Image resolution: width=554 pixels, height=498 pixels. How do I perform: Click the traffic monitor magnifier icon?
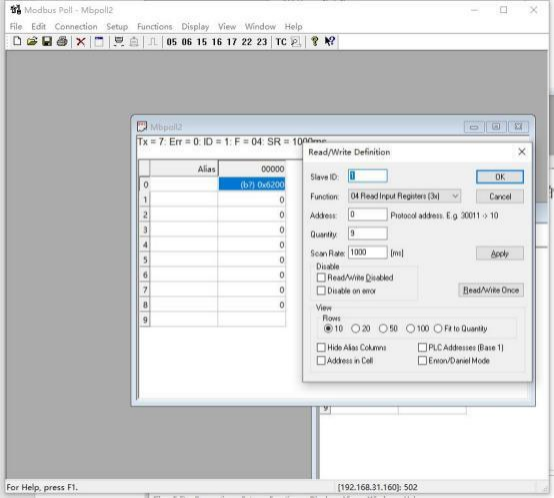[x=296, y=42]
